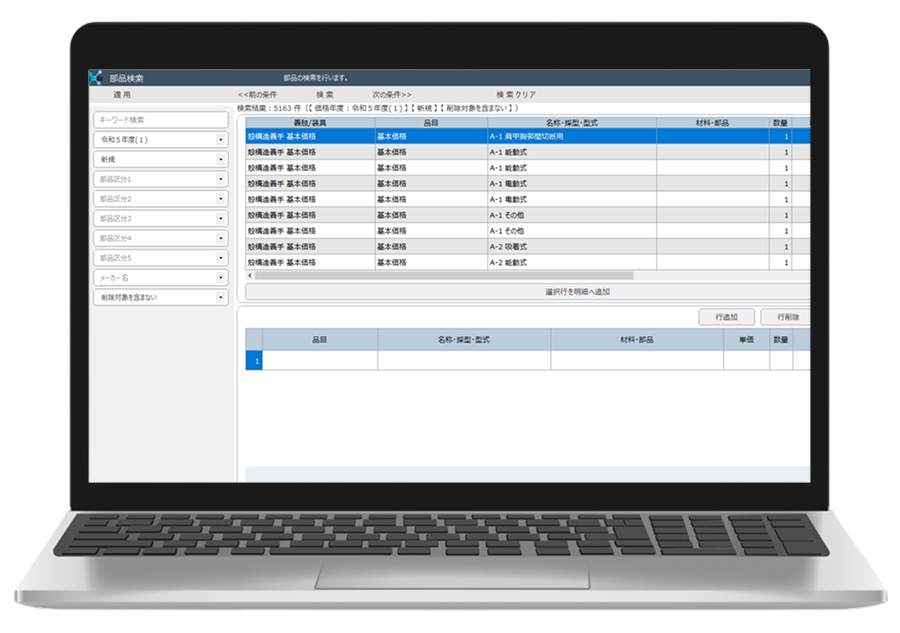Click the app logo icon beside 部品検索
This screenshot has height=633, width=900.
pyautogui.click(x=97, y=78)
